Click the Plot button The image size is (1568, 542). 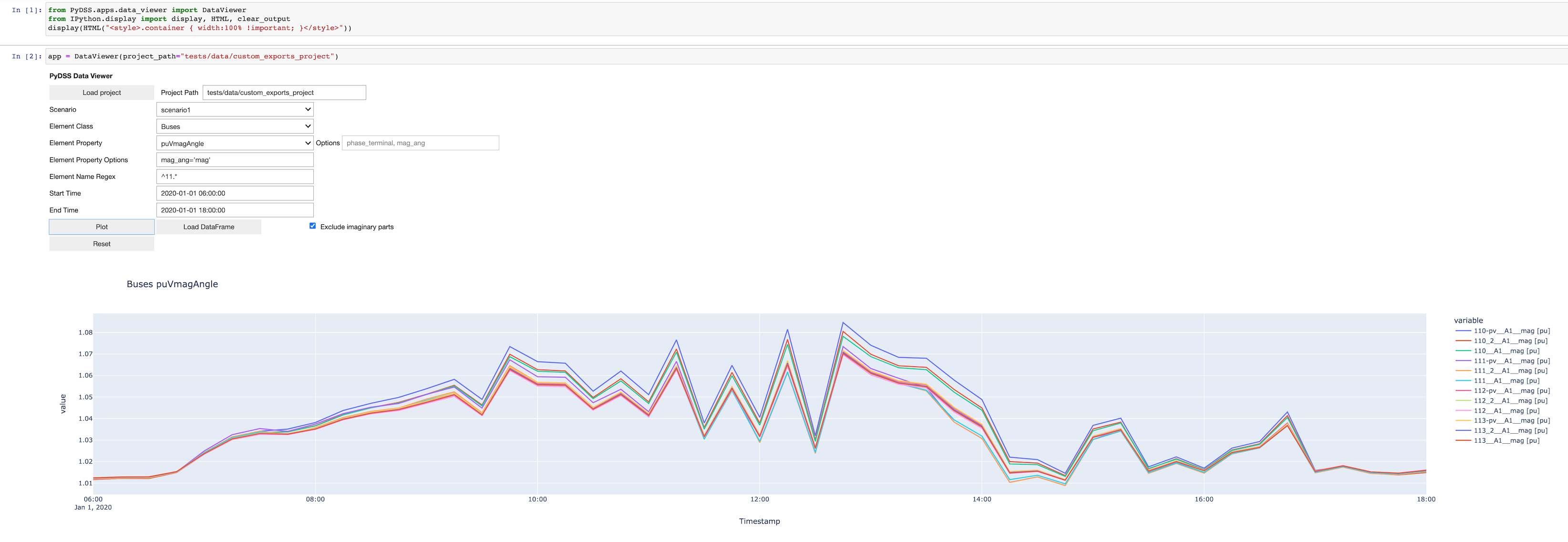(x=102, y=227)
